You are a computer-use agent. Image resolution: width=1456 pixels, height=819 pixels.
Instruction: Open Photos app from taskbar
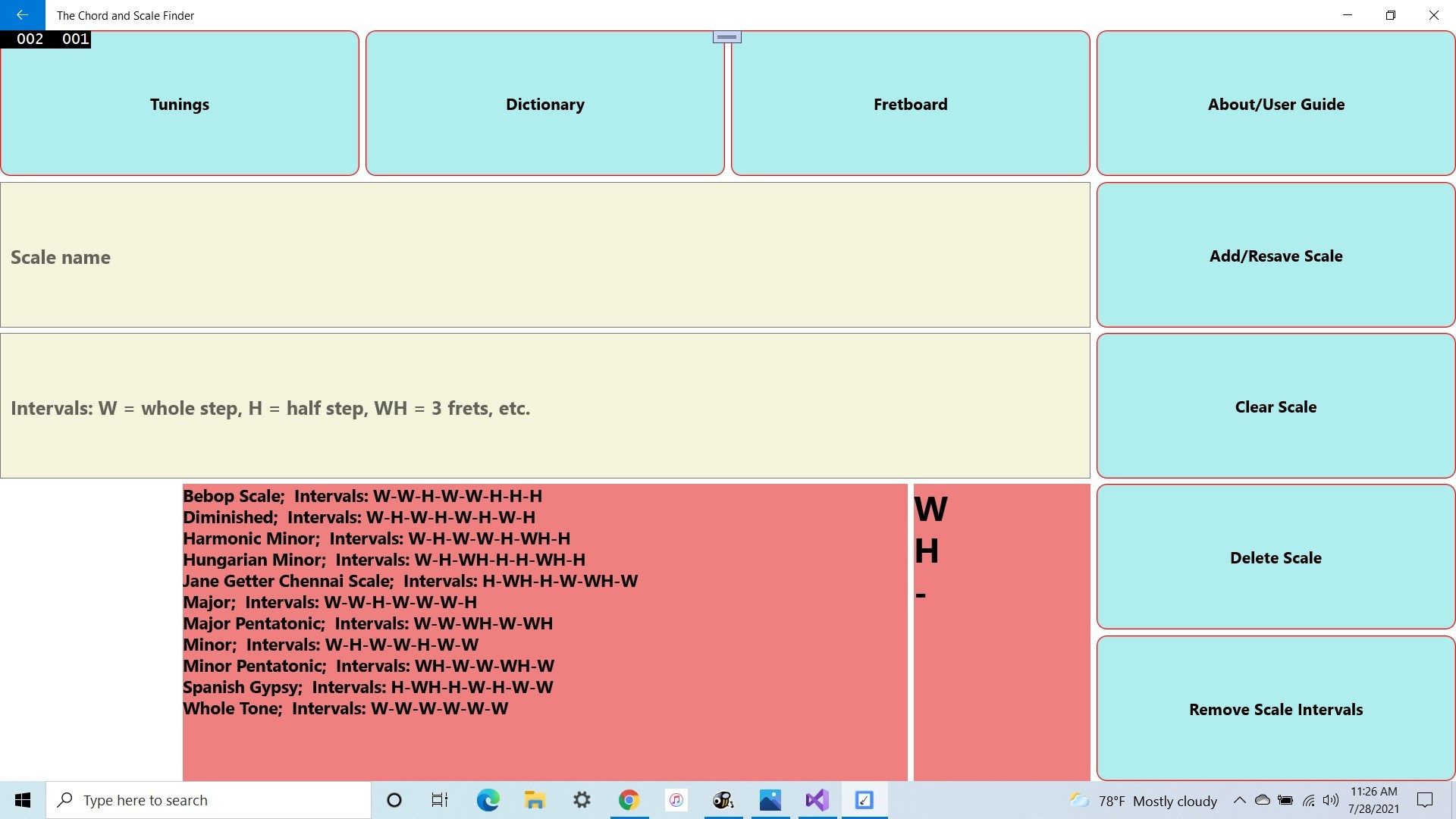[770, 800]
